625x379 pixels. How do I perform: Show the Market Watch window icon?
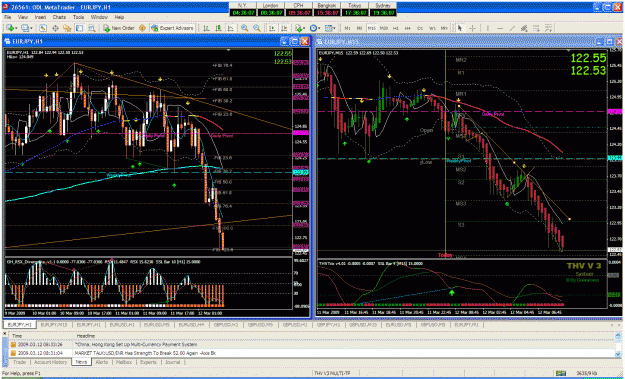pyautogui.click(x=43, y=28)
